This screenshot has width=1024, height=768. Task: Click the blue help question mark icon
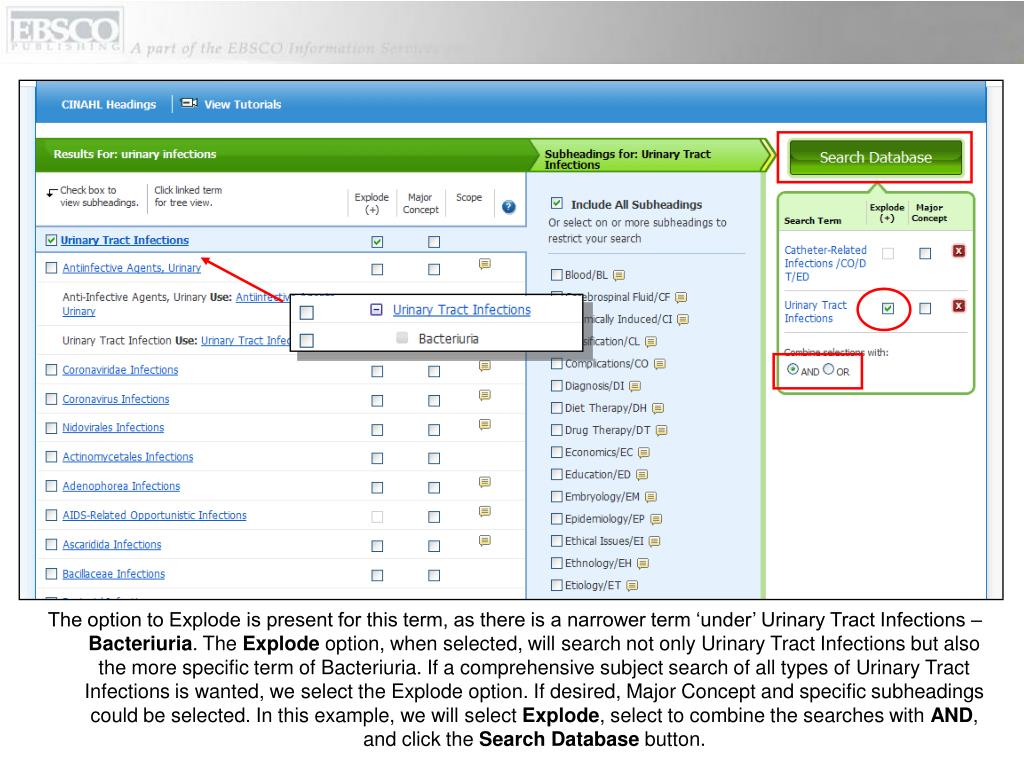pos(509,207)
